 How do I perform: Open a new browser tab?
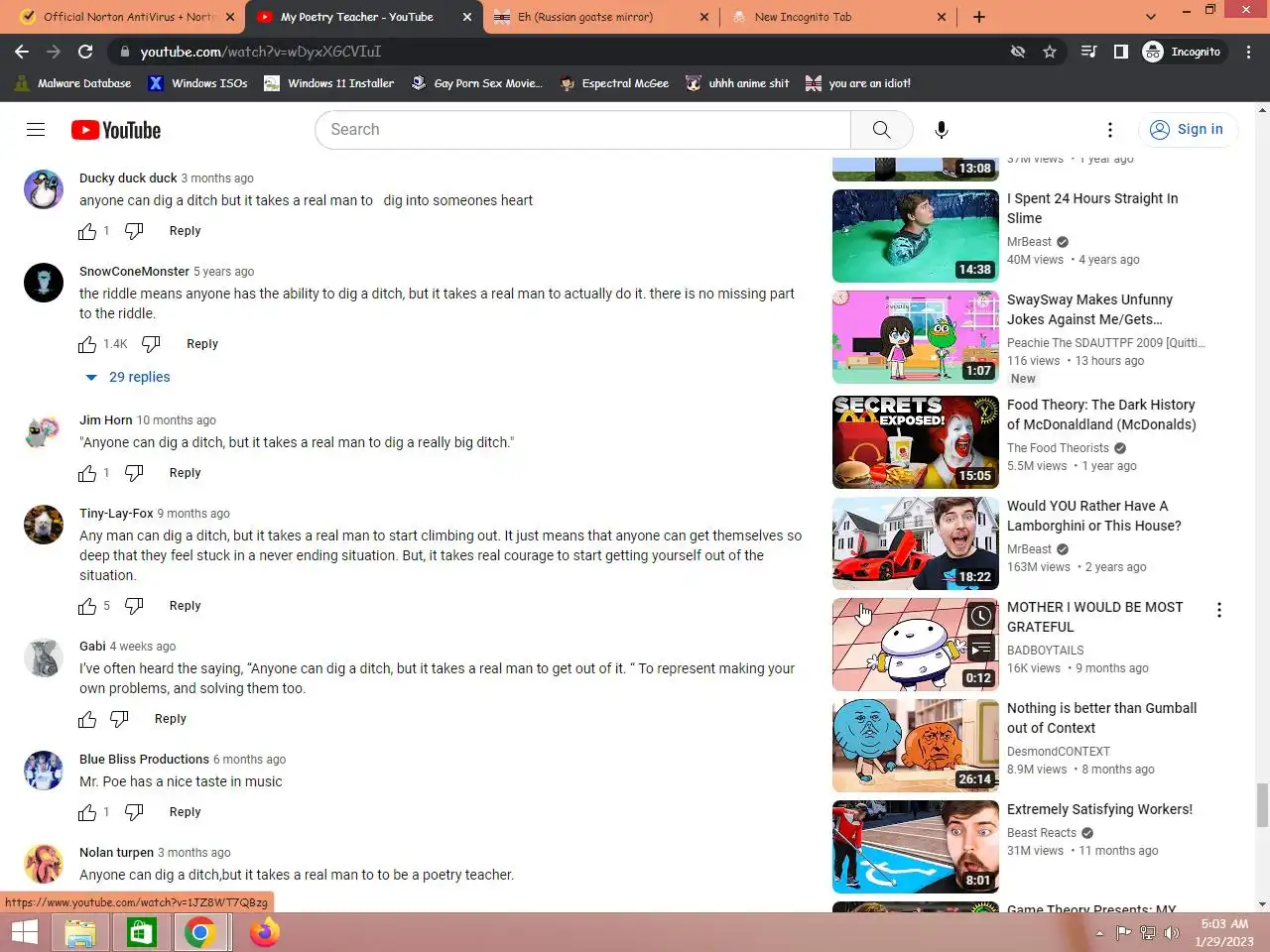click(x=979, y=17)
